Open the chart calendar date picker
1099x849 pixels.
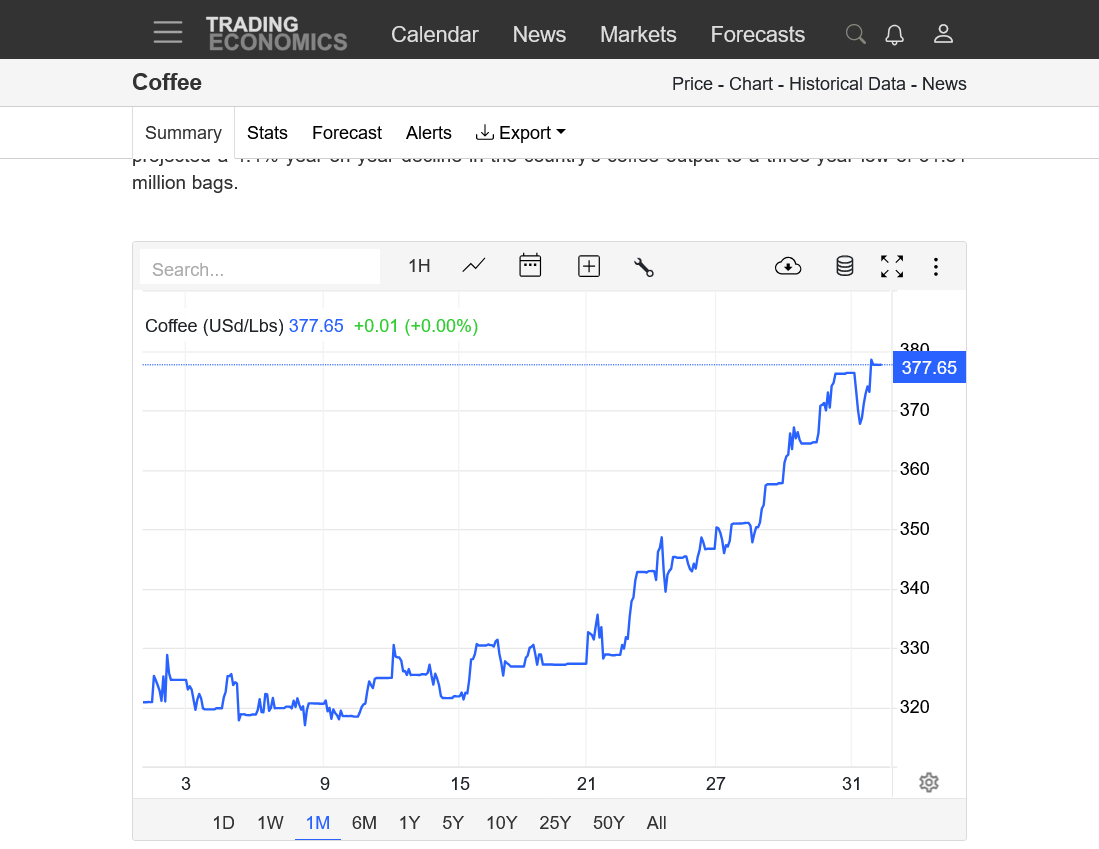pos(530,266)
